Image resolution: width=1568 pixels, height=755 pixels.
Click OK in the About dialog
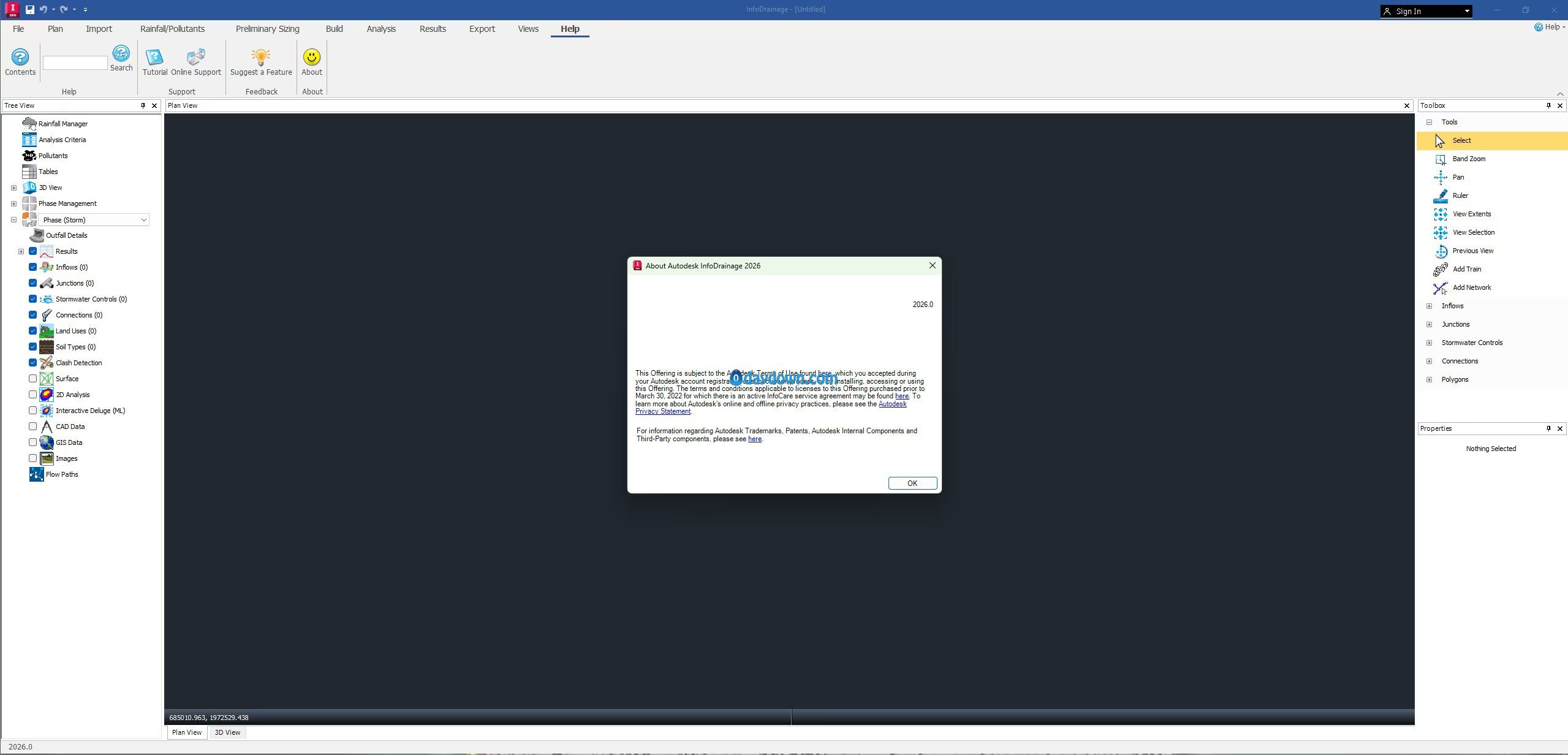[x=912, y=484]
